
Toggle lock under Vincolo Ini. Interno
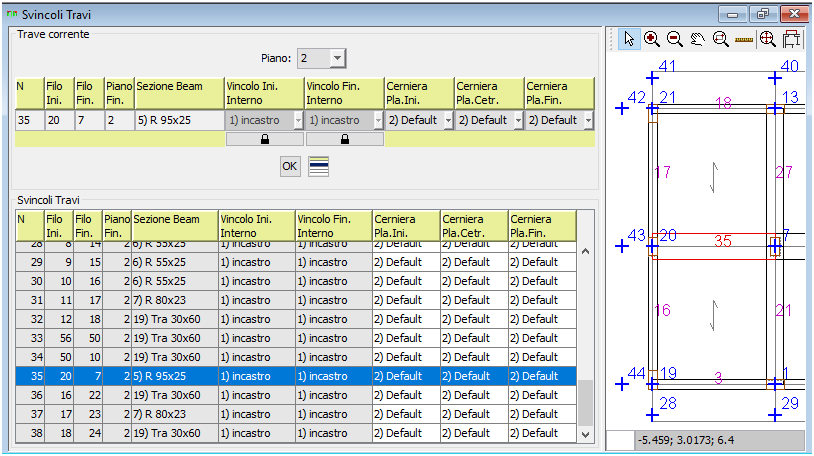[x=265, y=139]
